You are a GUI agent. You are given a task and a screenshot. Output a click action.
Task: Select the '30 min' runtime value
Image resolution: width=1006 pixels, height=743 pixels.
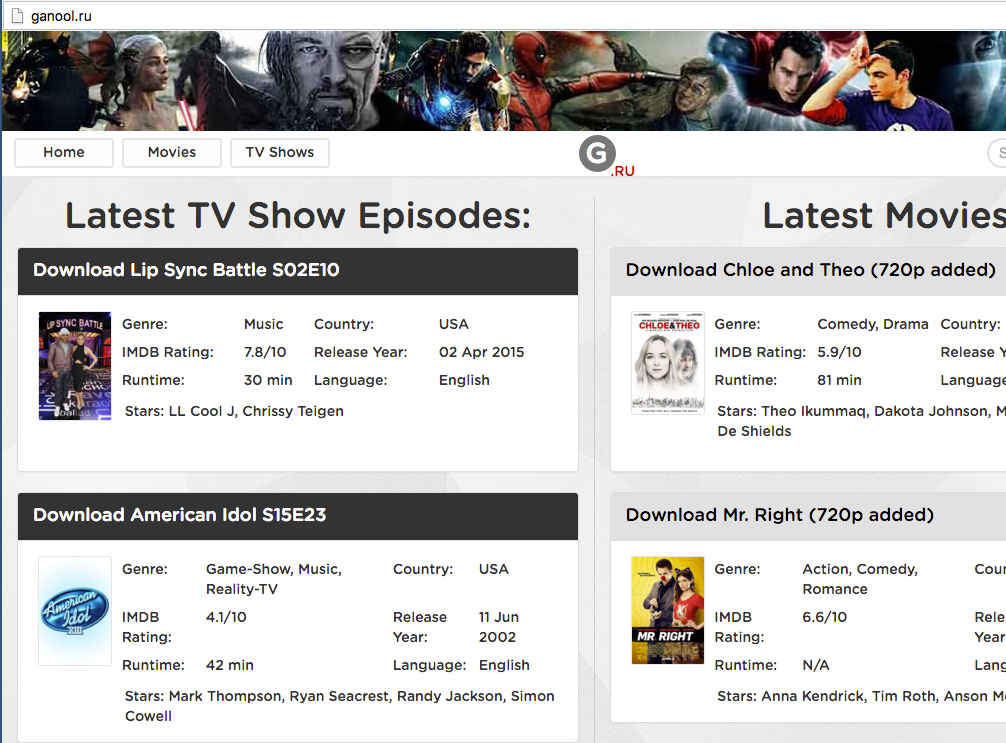tap(268, 380)
